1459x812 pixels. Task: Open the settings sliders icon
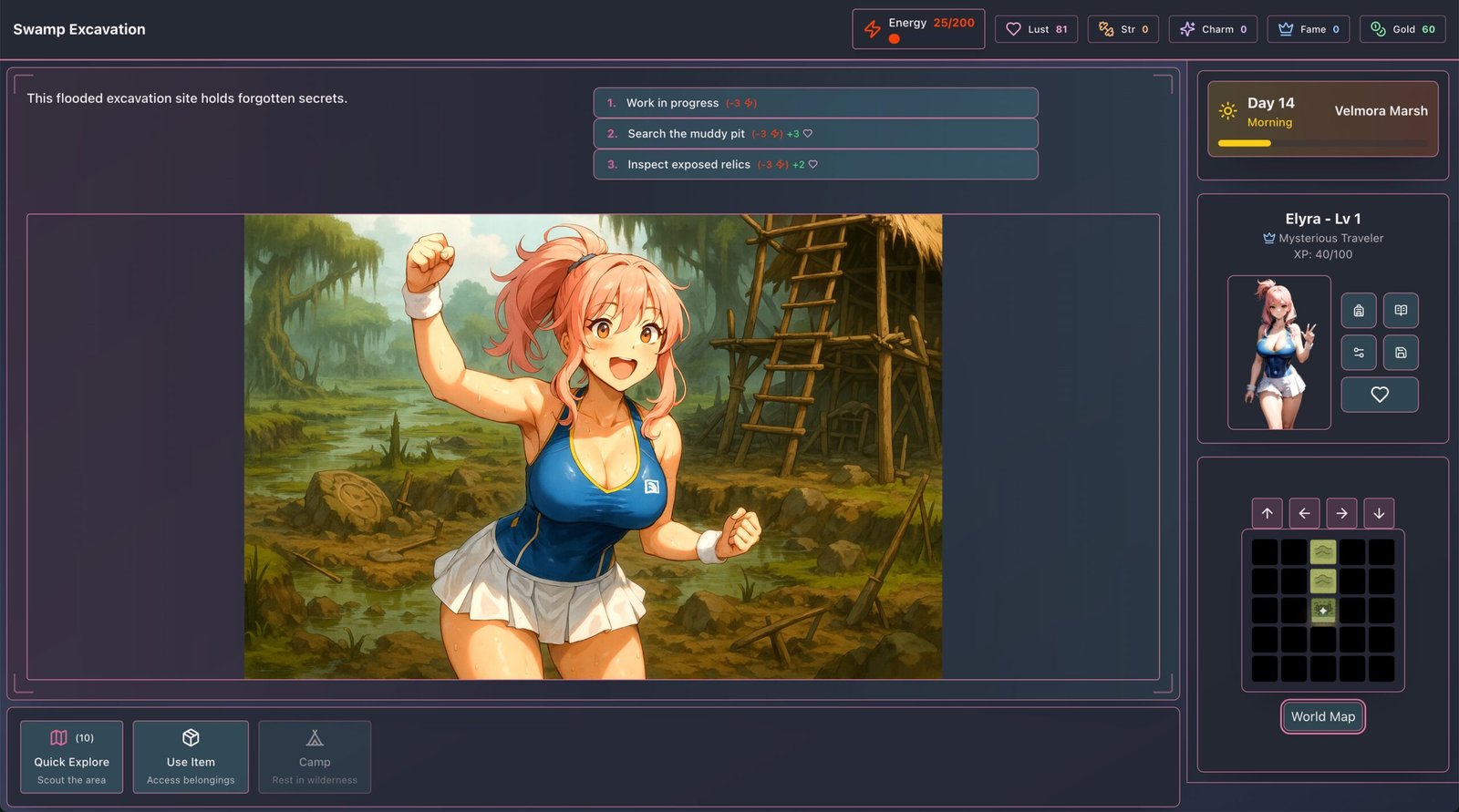point(1359,353)
